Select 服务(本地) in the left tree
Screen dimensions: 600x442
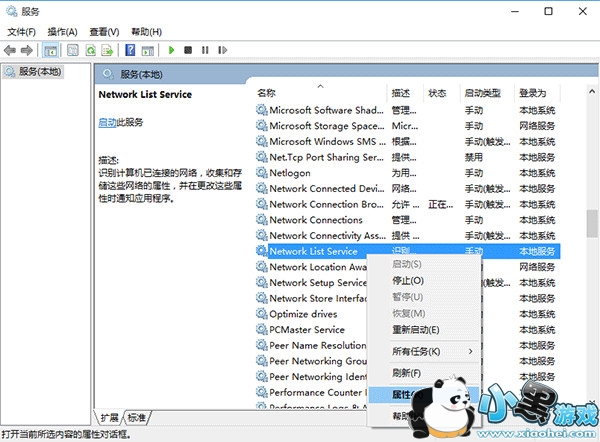pos(33,72)
